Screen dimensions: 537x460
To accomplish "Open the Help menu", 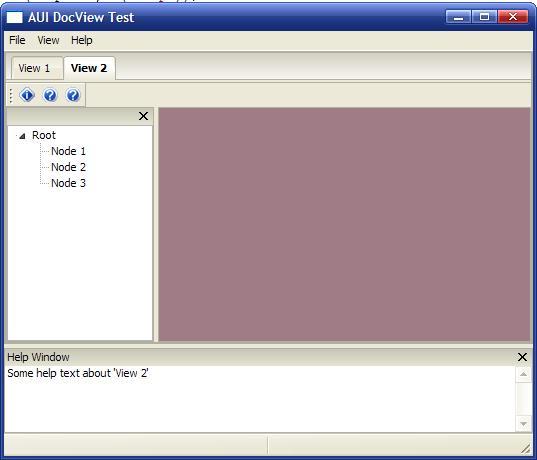I will [x=82, y=40].
